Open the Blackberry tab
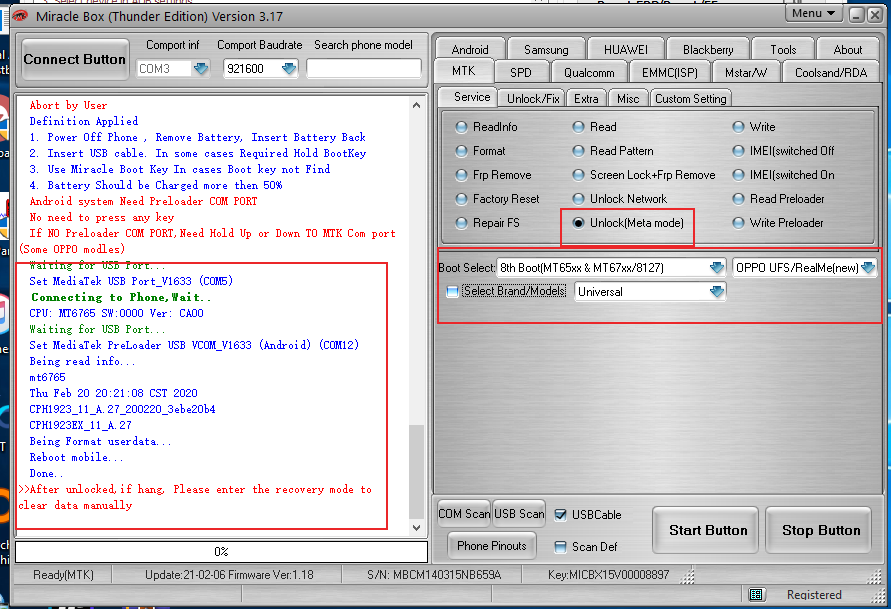 (x=708, y=49)
